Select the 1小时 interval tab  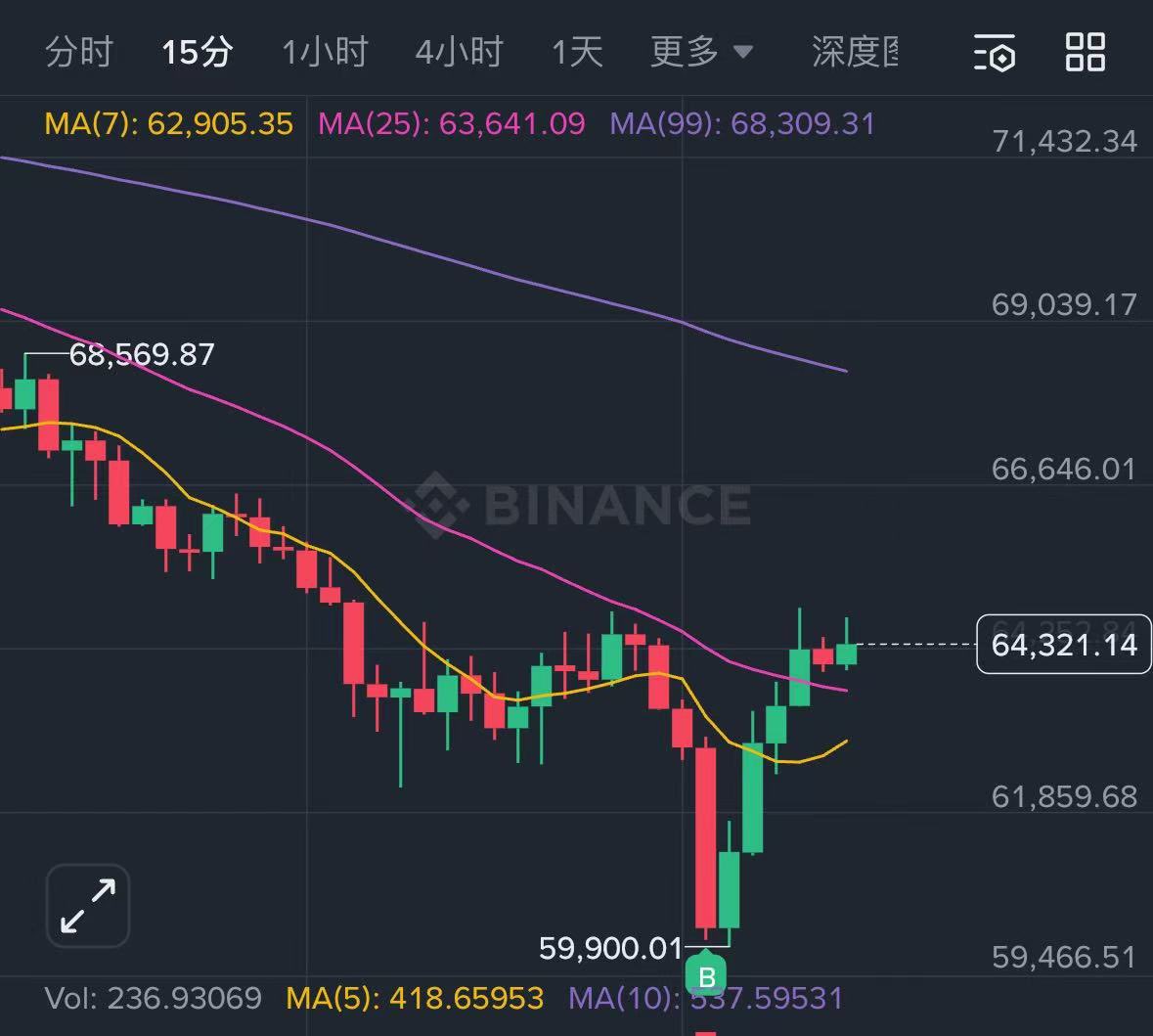[324, 52]
